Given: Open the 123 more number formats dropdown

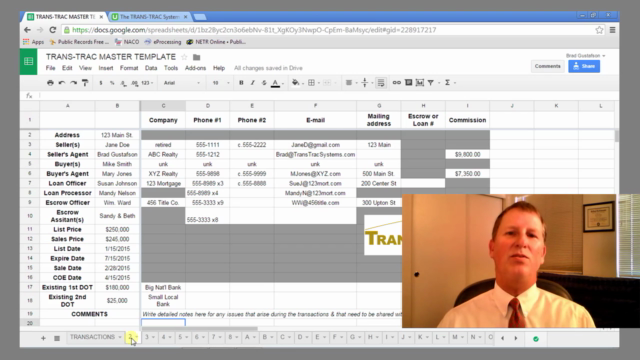Looking at the screenshot, I should click(147, 83).
